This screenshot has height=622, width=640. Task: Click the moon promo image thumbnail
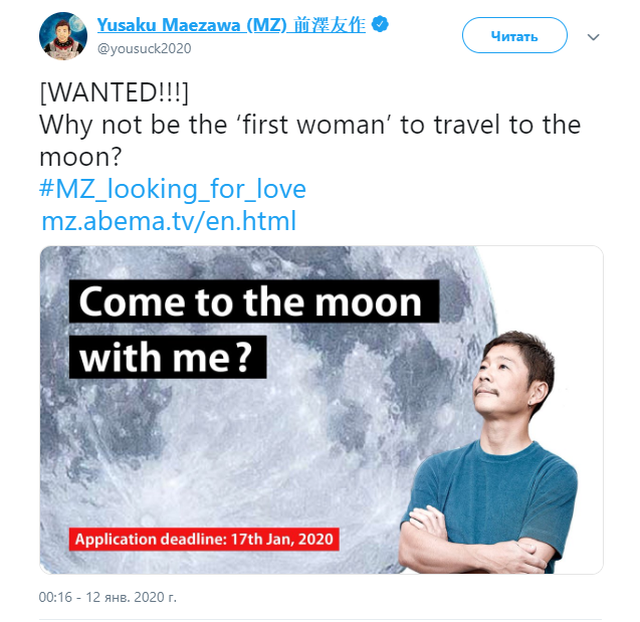click(321, 410)
